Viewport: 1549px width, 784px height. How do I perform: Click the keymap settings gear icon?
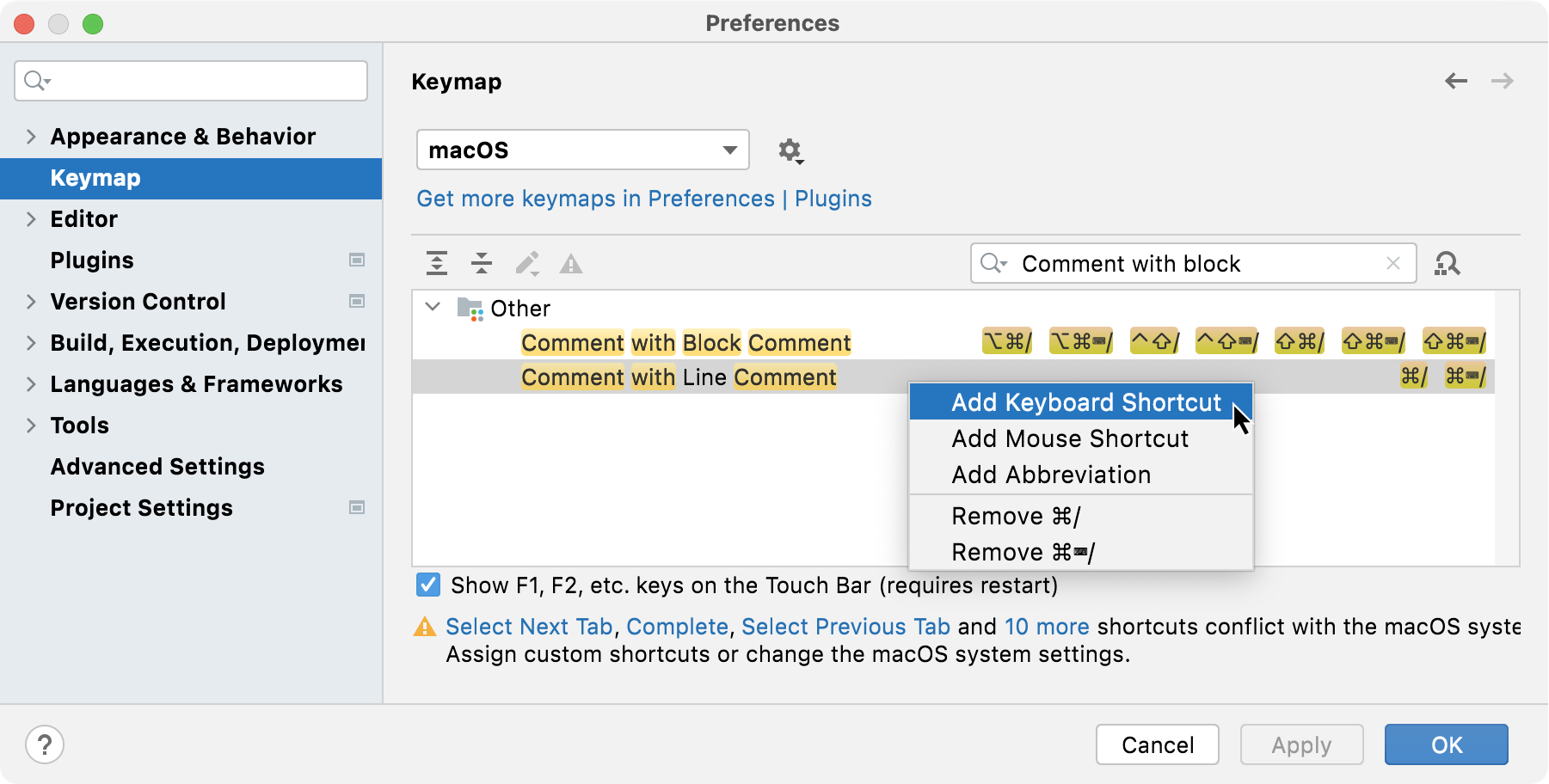[790, 150]
